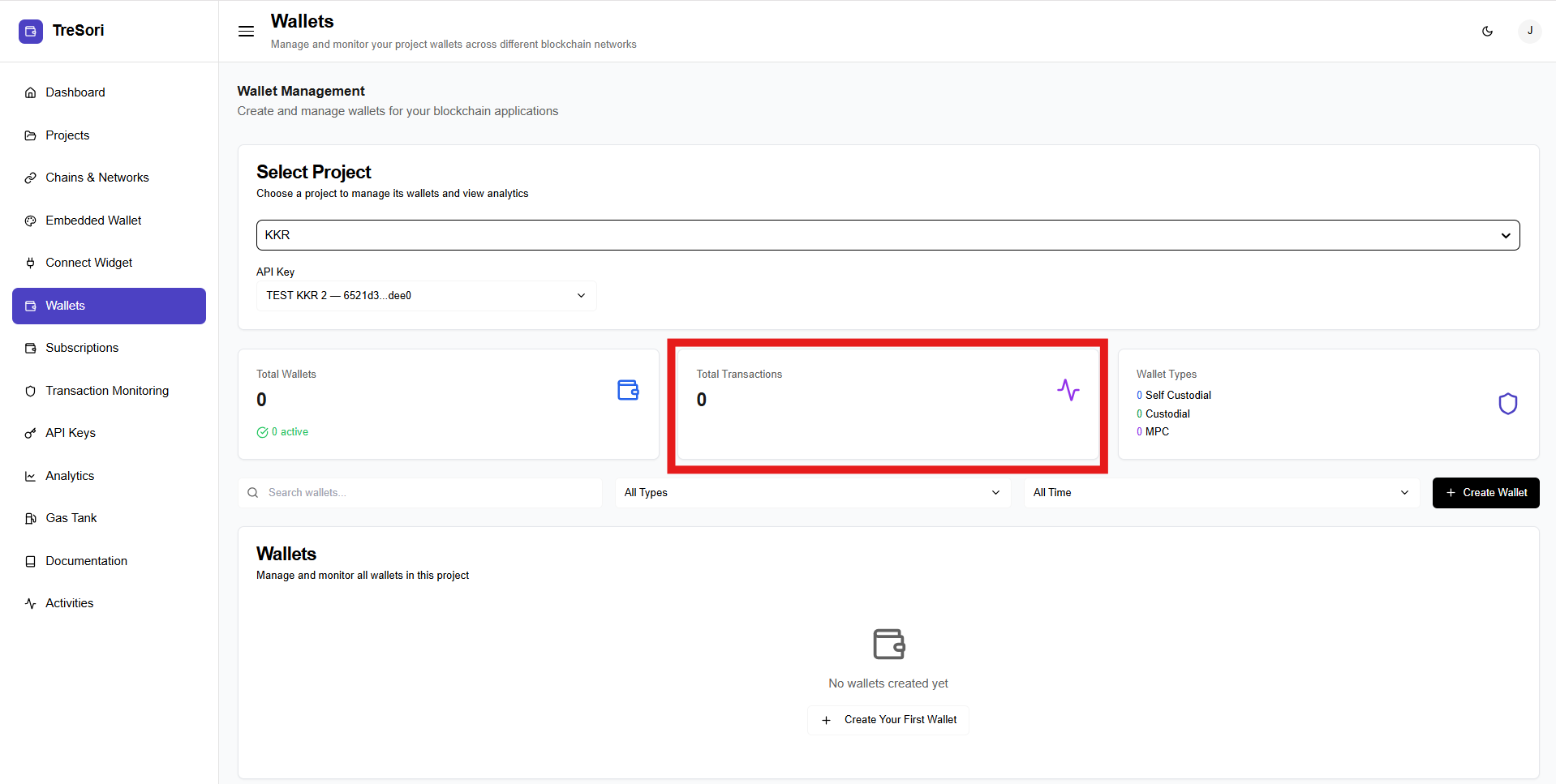Open Chains & Networks in sidebar
The width and height of the screenshot is (1556, 784).
[x=97, y=178]
